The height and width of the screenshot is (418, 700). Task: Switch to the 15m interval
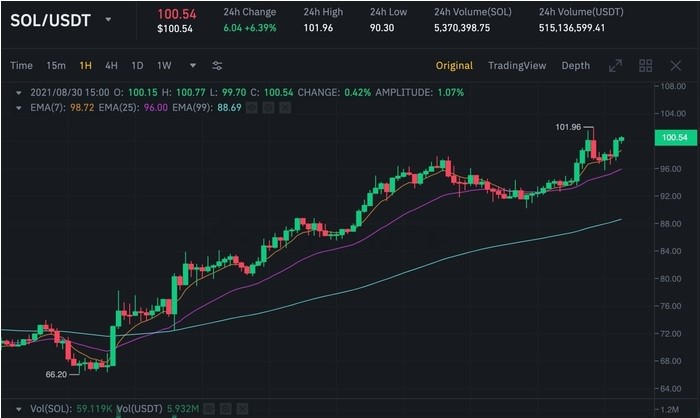pos(56,66)
